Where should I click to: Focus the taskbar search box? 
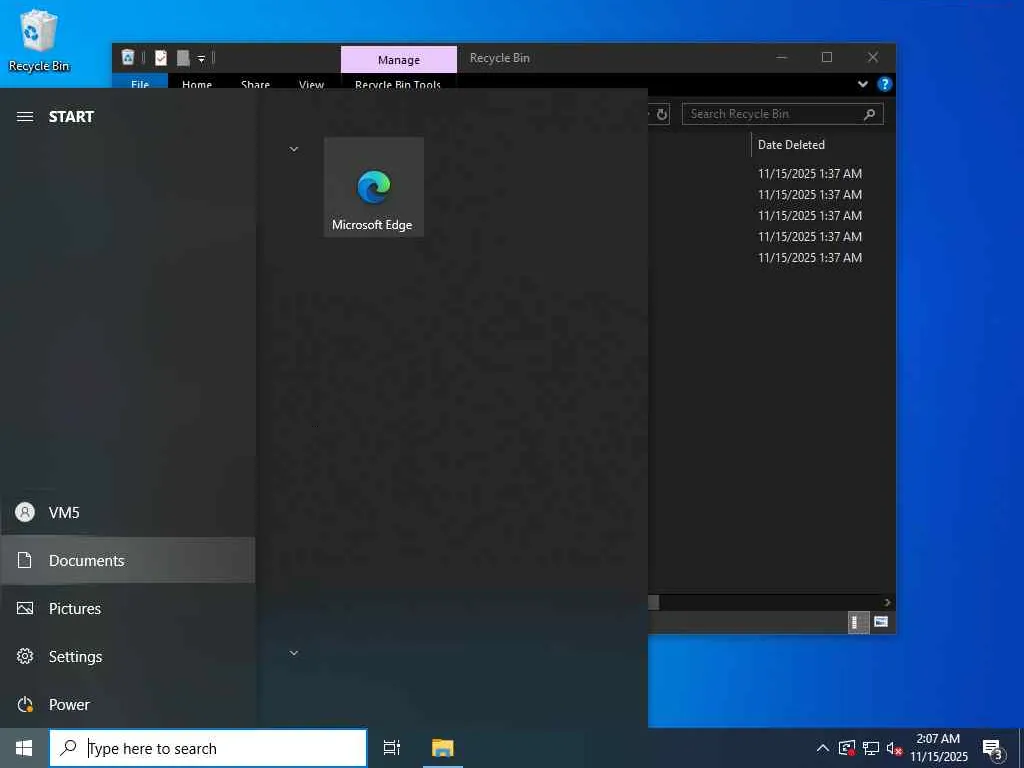pyautogui.click(x=208, y=748)
